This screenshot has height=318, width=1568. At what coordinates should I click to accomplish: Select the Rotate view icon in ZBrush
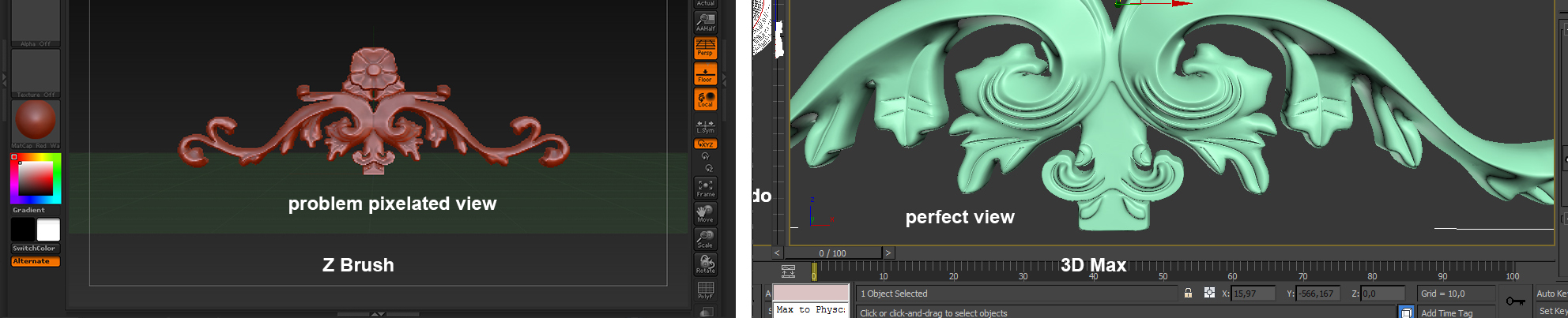coord(705,264)
